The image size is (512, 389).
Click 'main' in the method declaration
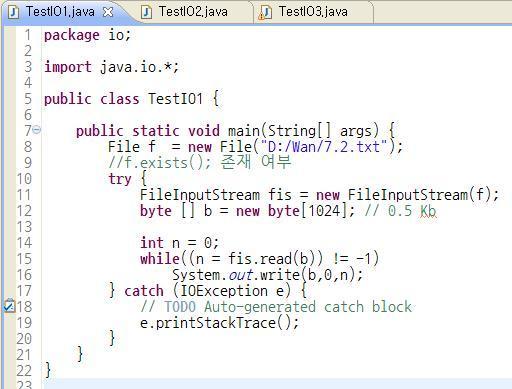coord(244,131)
